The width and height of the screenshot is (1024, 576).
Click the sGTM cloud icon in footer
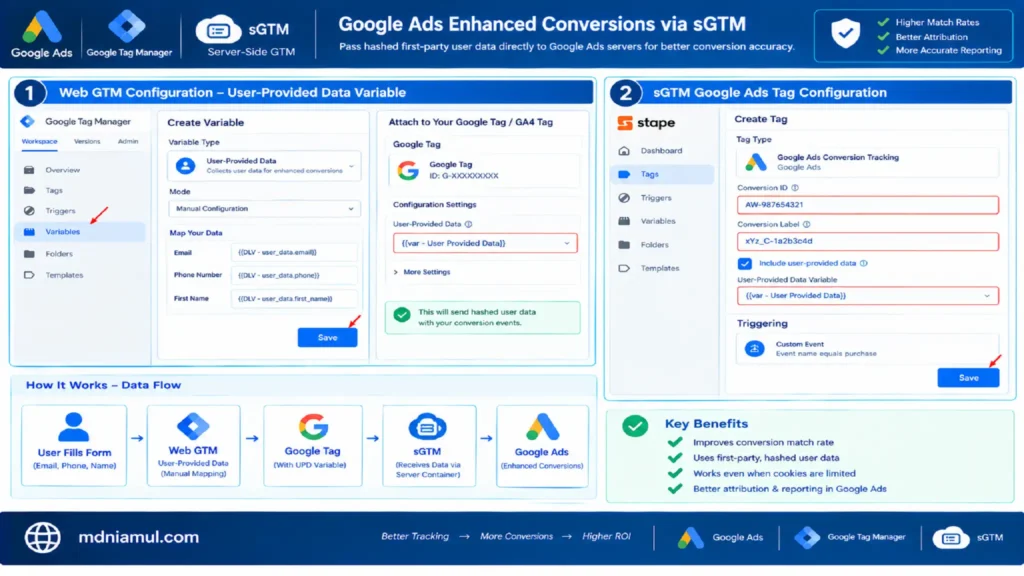coord(950,538)
